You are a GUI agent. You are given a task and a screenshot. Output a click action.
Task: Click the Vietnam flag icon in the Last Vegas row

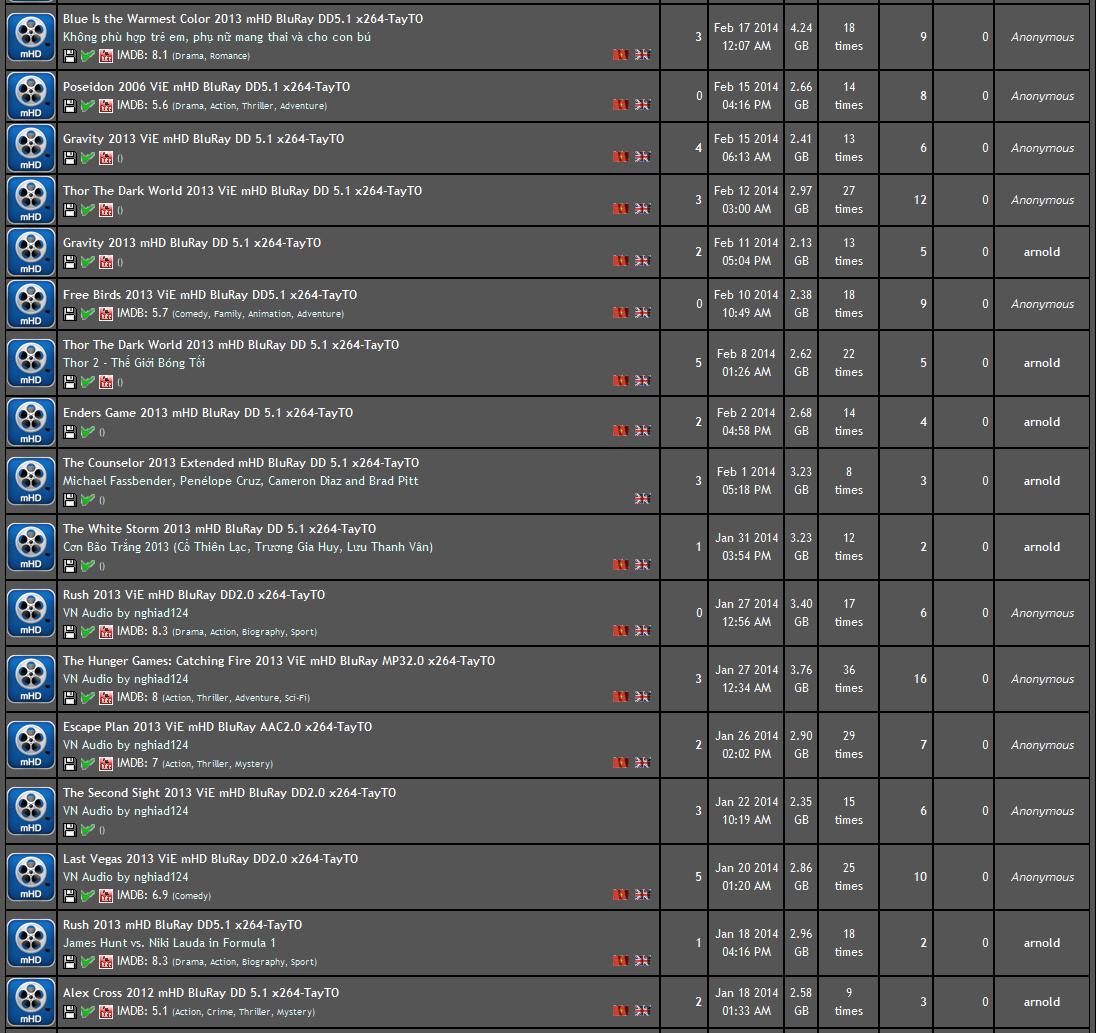tap(621, 895)
